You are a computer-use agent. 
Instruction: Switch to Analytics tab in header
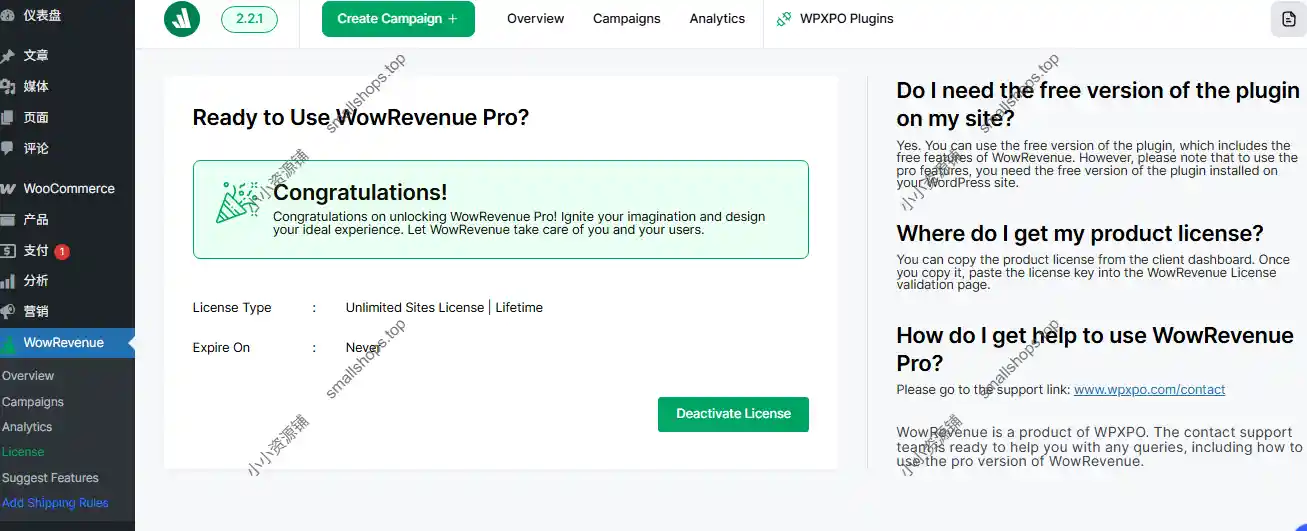point(717,19)
